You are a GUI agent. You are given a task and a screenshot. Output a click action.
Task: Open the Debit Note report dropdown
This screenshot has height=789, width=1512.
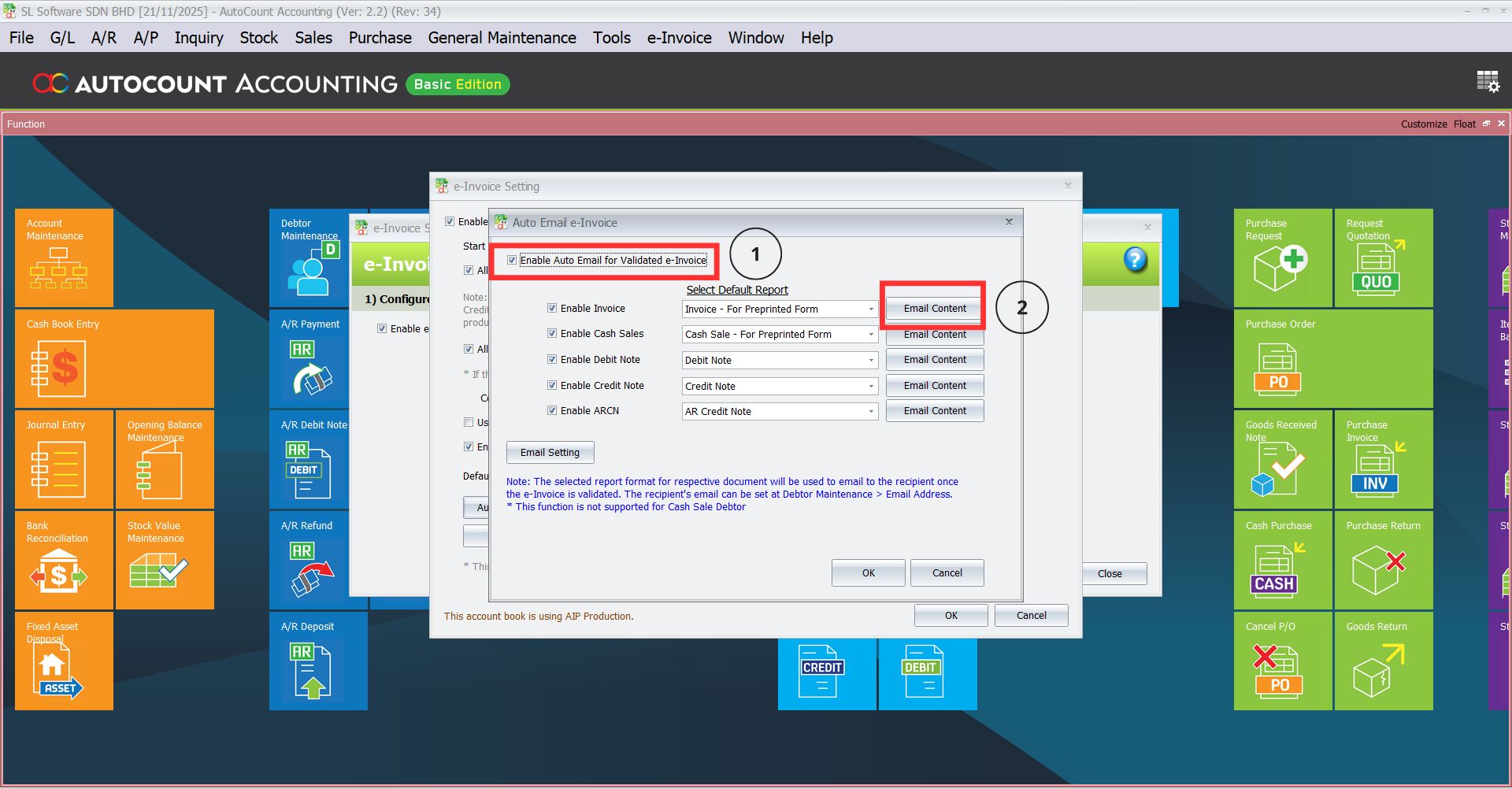pyautogui.click(x=869, y=360)
